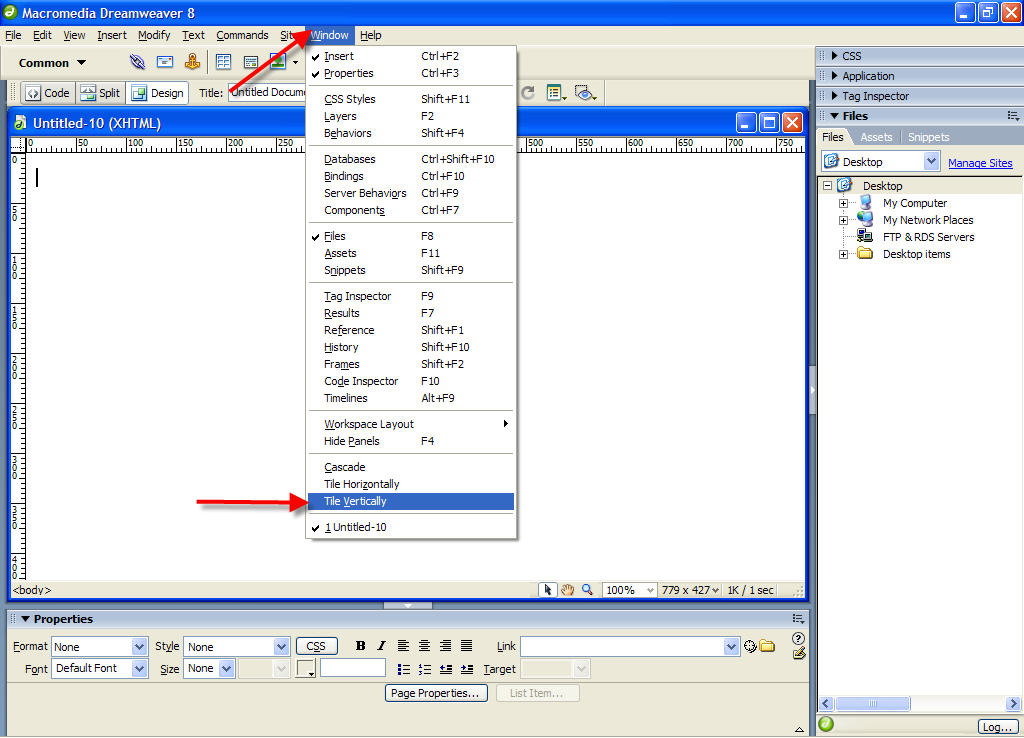This screenshot has width=1024, height=738.
Task: Open Properties panel help question icon
Action: tap(798, 638)
